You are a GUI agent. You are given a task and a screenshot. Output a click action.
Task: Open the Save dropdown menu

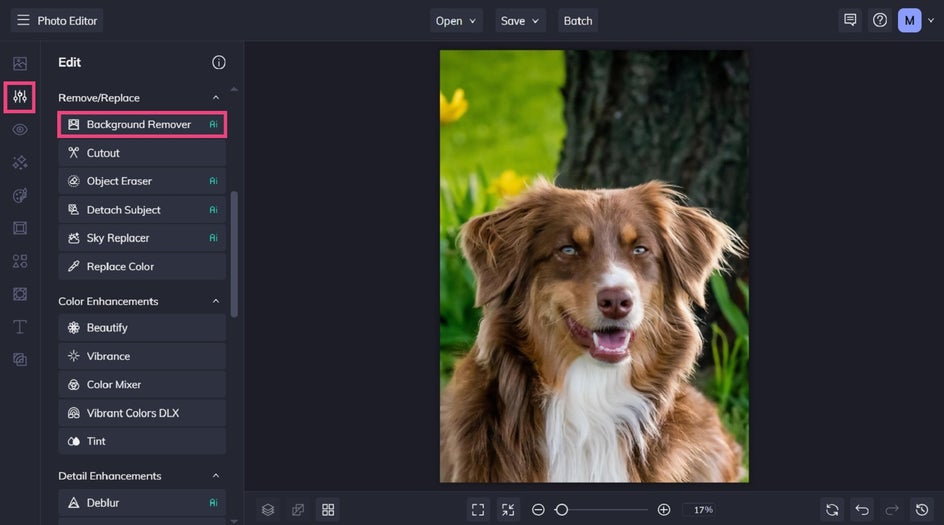(520, 20)
